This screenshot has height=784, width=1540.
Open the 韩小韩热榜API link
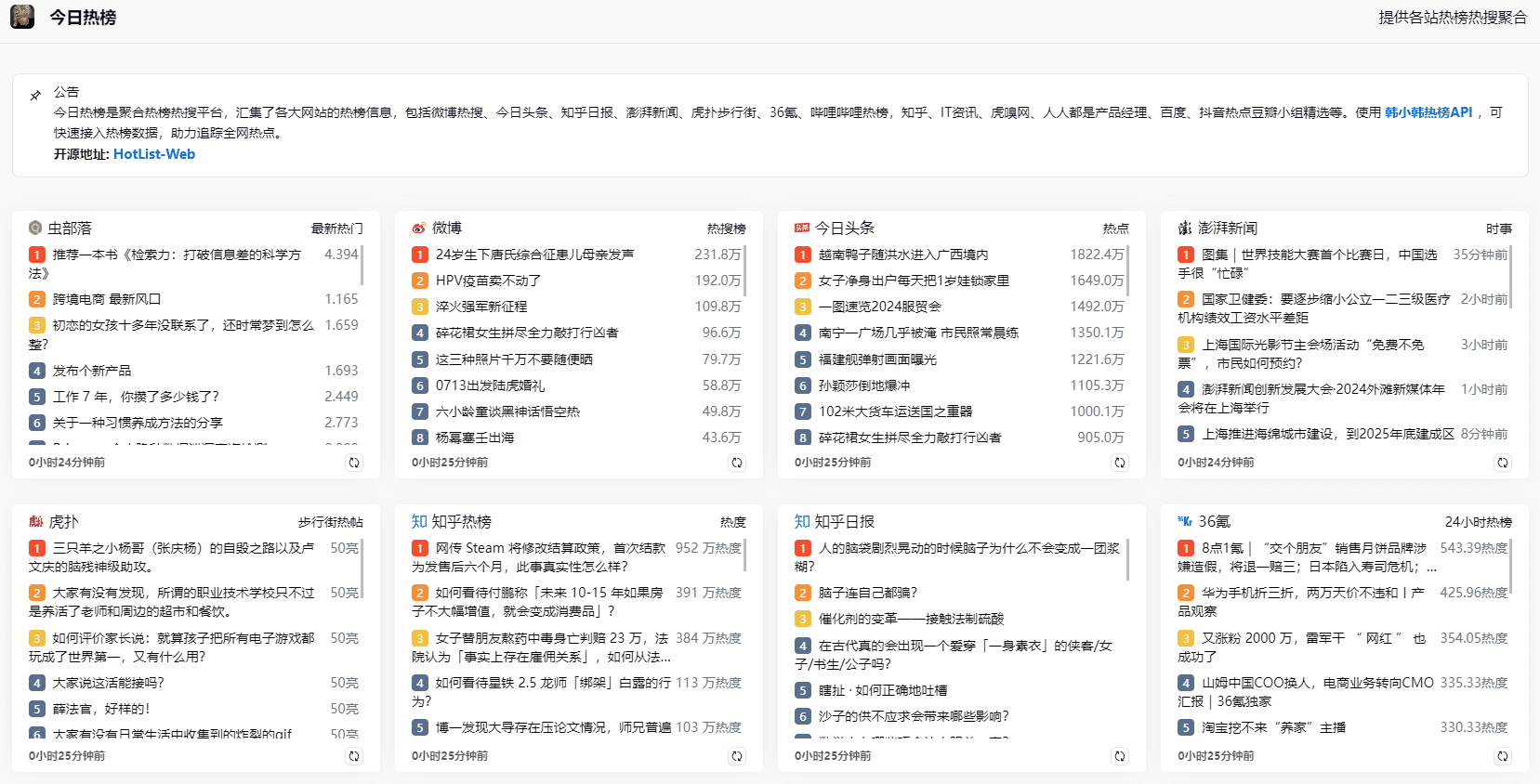pyautogui.click(x=1428, y=112)
